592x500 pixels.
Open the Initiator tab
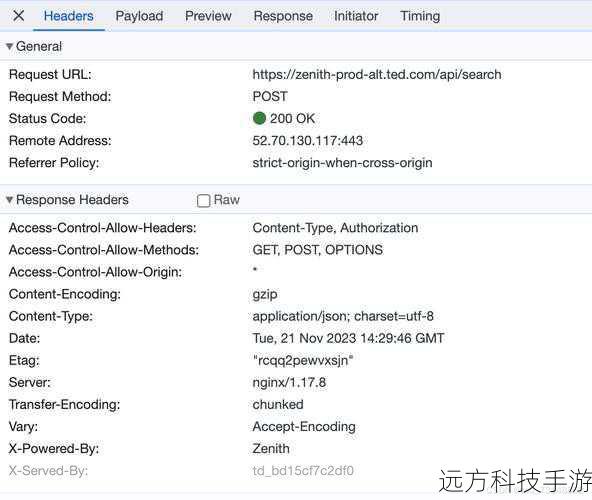[356, 16]
